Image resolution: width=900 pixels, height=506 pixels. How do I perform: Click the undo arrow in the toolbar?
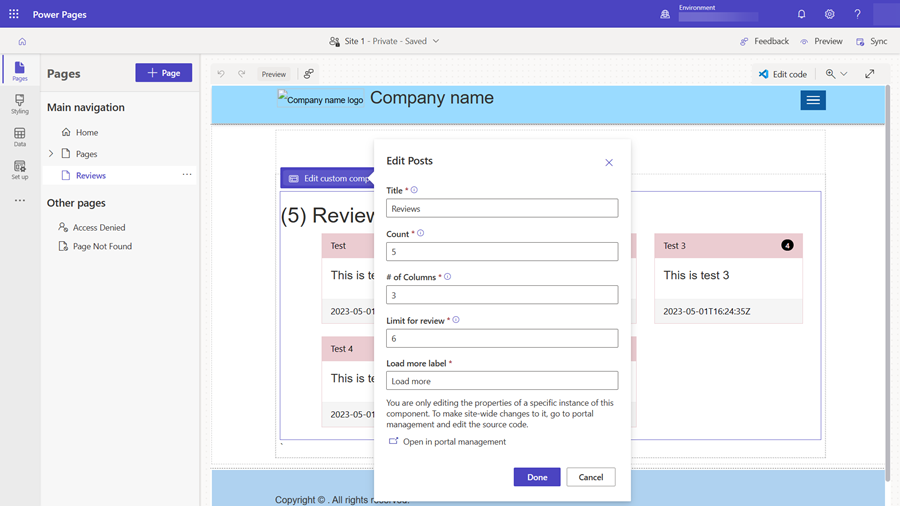pyautogui.click(x=221, y=74)
